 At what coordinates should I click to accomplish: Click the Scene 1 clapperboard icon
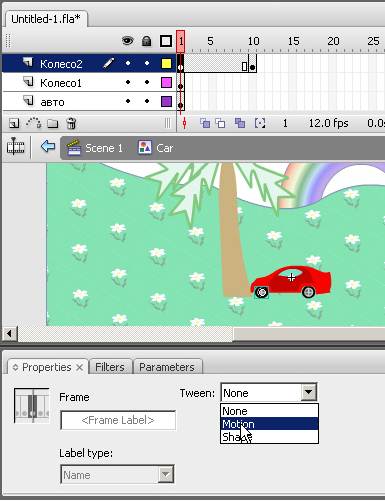74,148
